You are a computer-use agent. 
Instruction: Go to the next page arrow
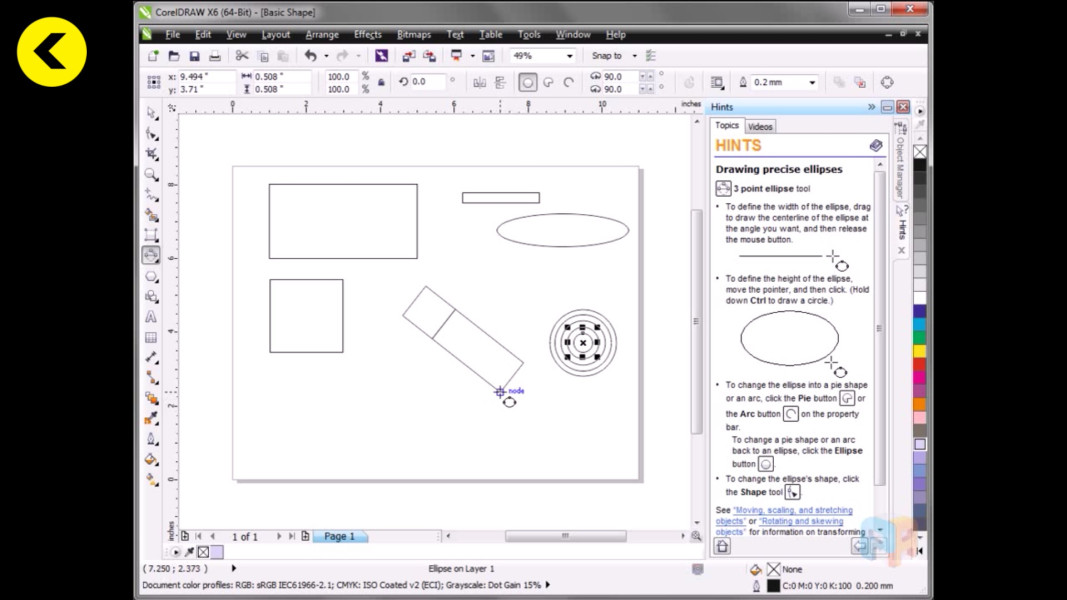[x=278, y=536]
